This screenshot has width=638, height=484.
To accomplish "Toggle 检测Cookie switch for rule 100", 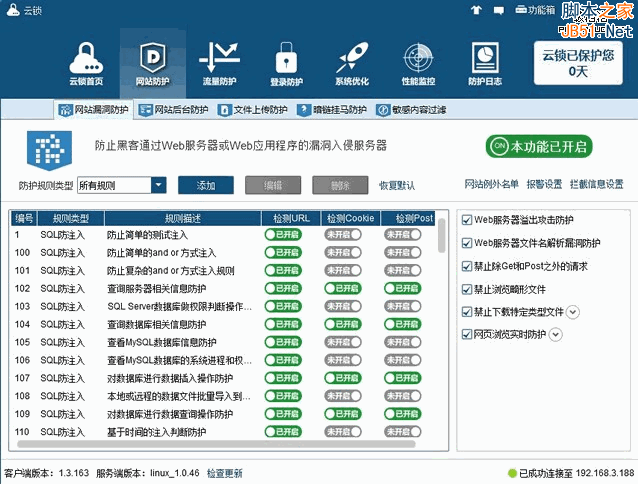I will 343,253.
